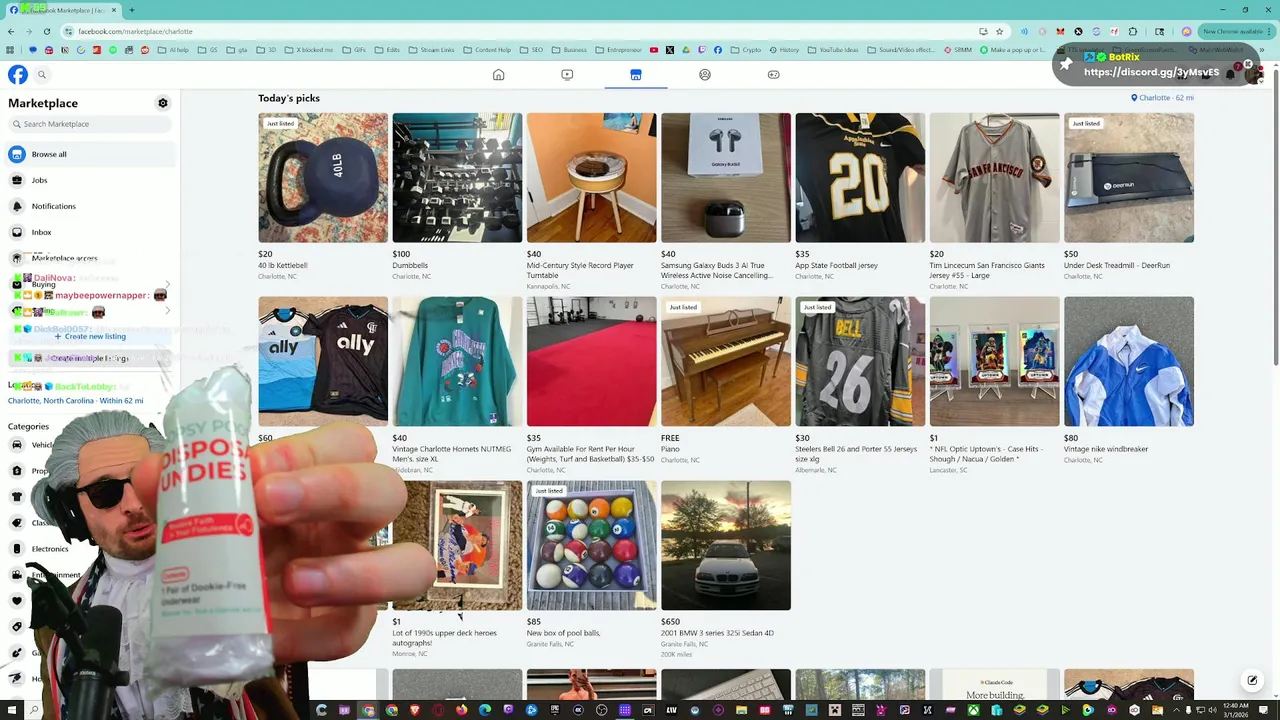Viewport: 1280px width, 720px height.
Task: Open the Video (Watch) tab icon
Action: coord(567,74)
